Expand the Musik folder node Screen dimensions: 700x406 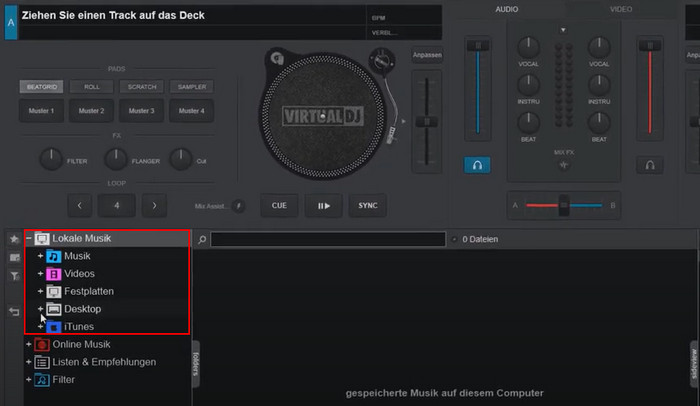pos(40,256)
